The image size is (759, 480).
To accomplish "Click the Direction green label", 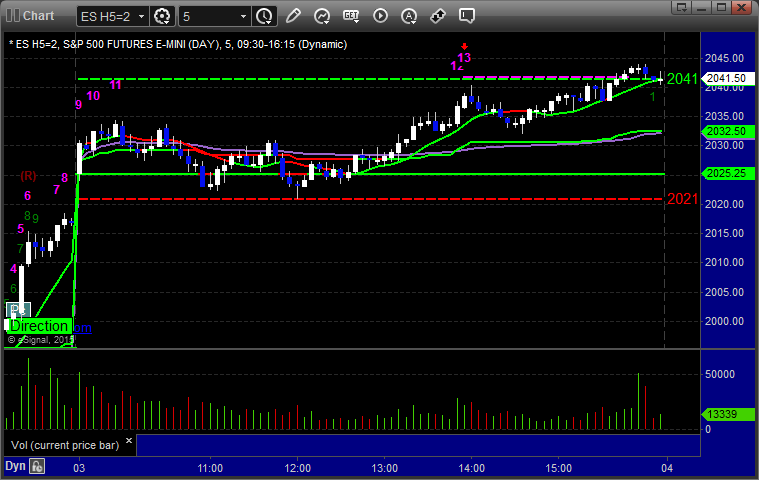I will click(x=39, y=326).
